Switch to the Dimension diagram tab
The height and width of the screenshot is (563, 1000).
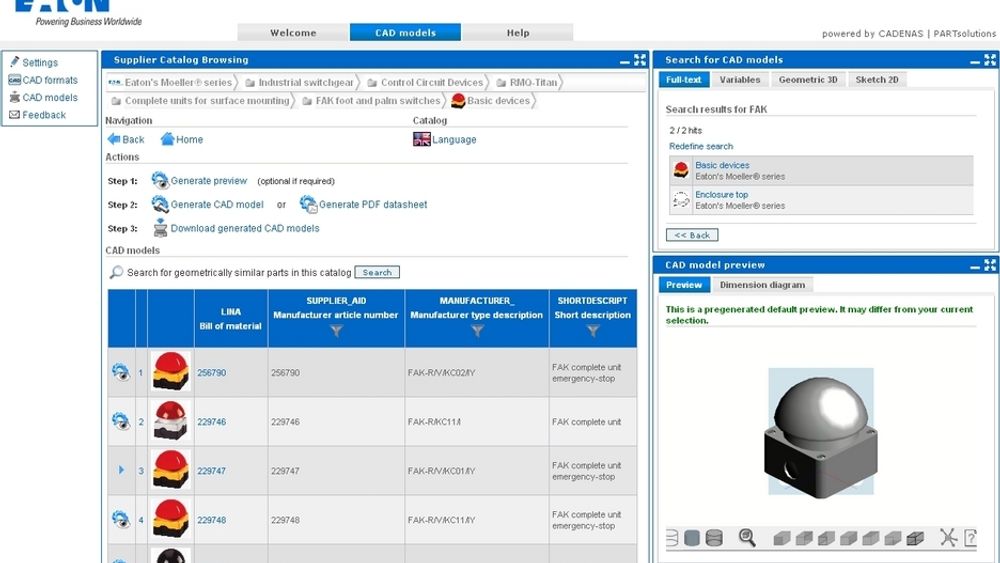point(762,285)
